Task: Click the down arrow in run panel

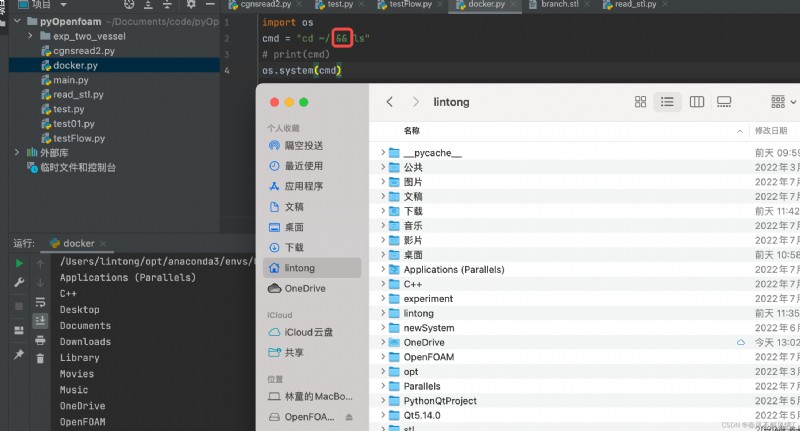Action: tap(40, 282)
